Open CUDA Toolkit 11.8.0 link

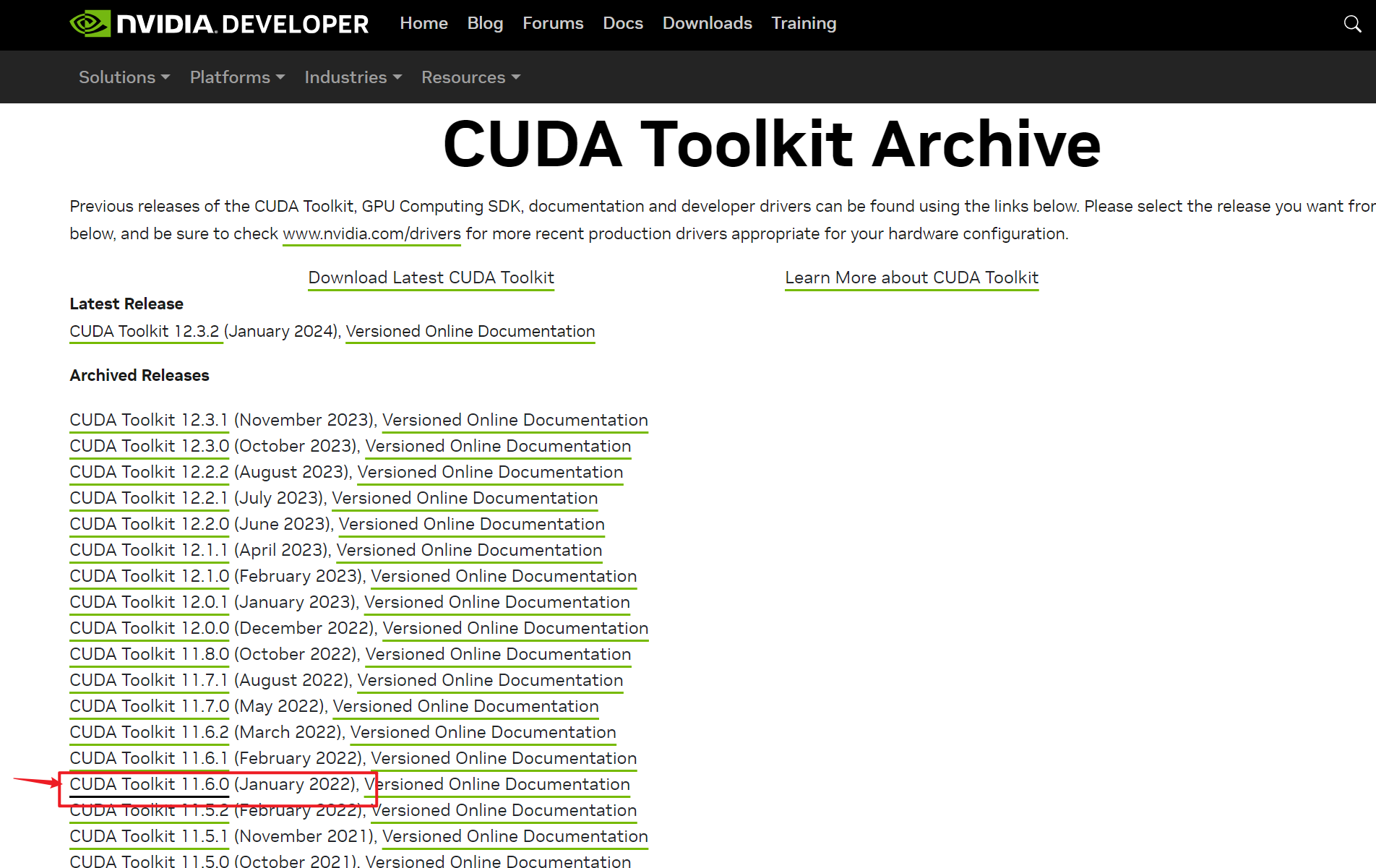click(149, 655)
